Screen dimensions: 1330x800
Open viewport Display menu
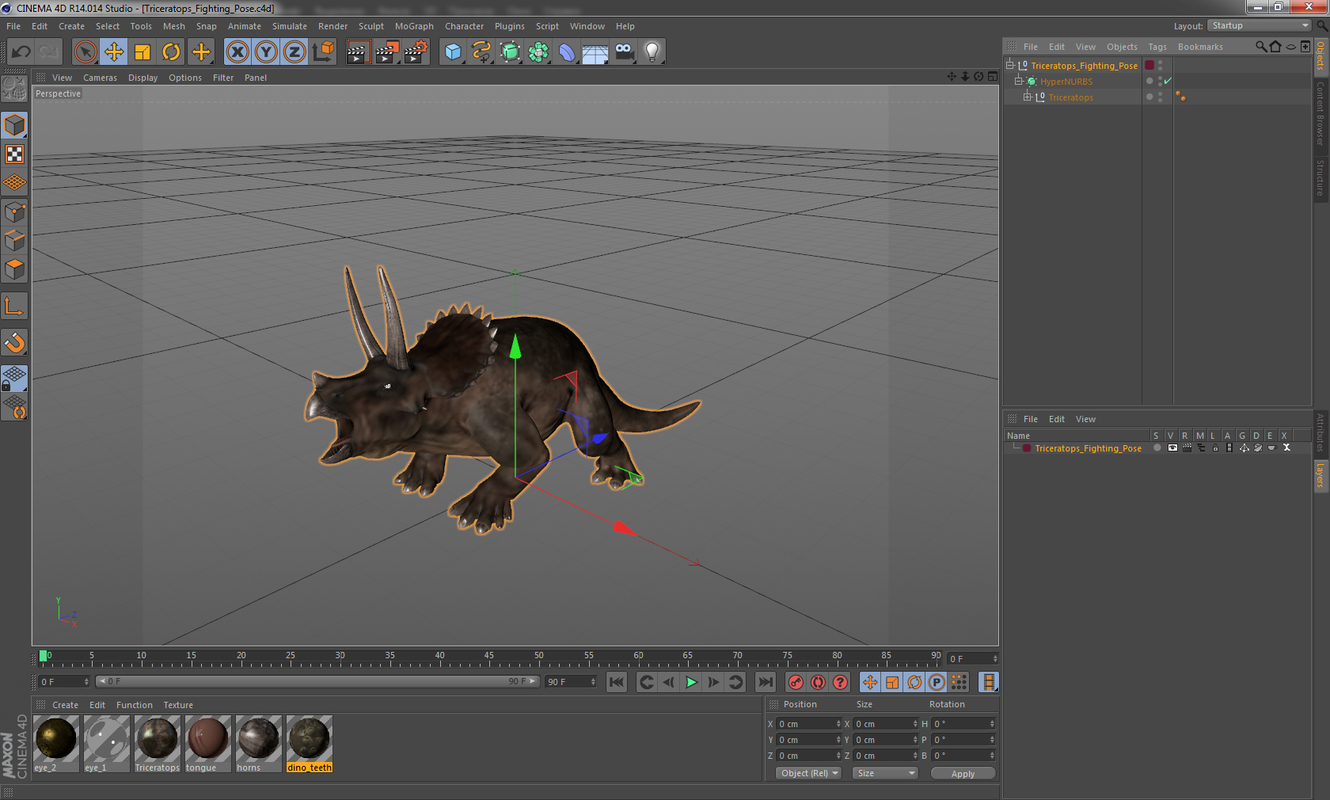coord(143,77)
